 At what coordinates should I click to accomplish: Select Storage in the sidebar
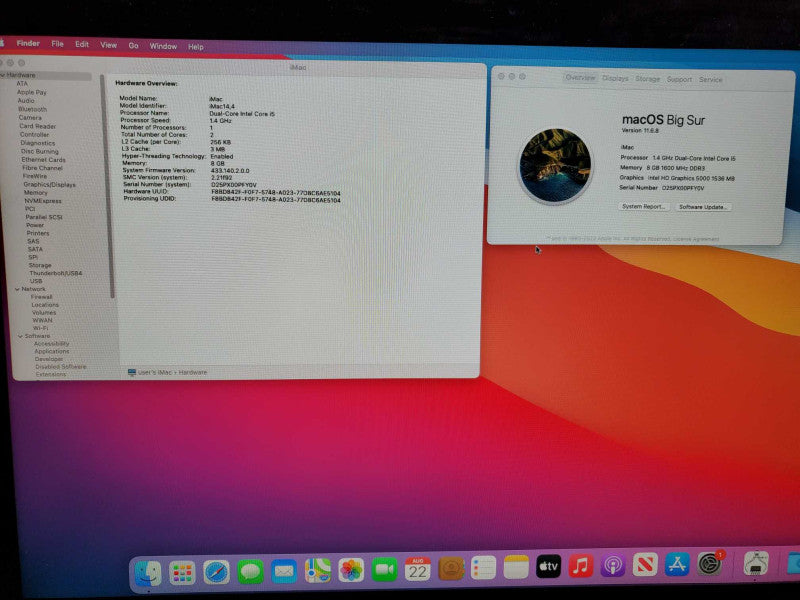click(40, 265)
